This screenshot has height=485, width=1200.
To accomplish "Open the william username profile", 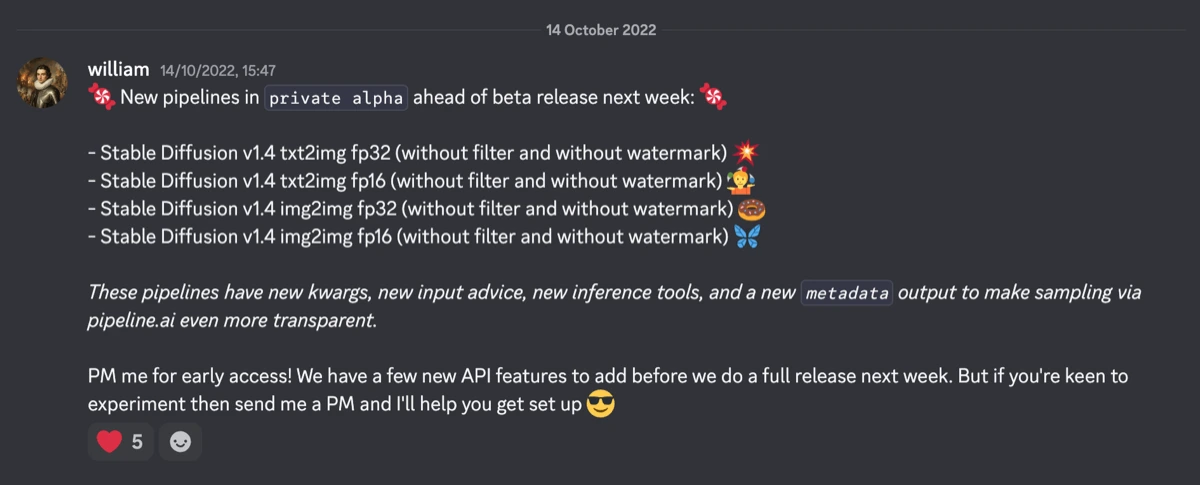I will click(x=118, y=70).
